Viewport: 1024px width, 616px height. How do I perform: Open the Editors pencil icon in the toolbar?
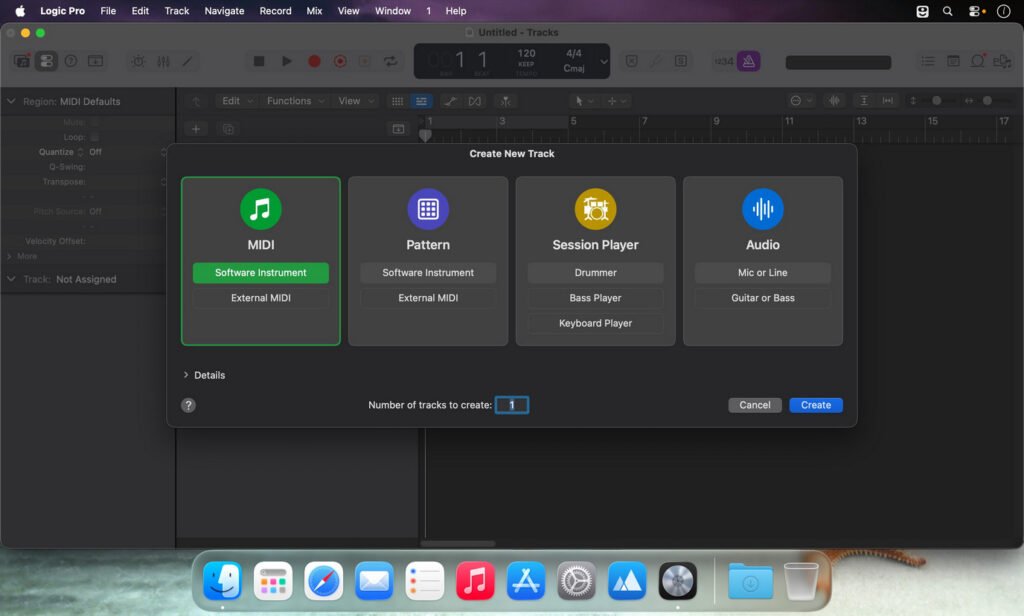pos(187,61)
